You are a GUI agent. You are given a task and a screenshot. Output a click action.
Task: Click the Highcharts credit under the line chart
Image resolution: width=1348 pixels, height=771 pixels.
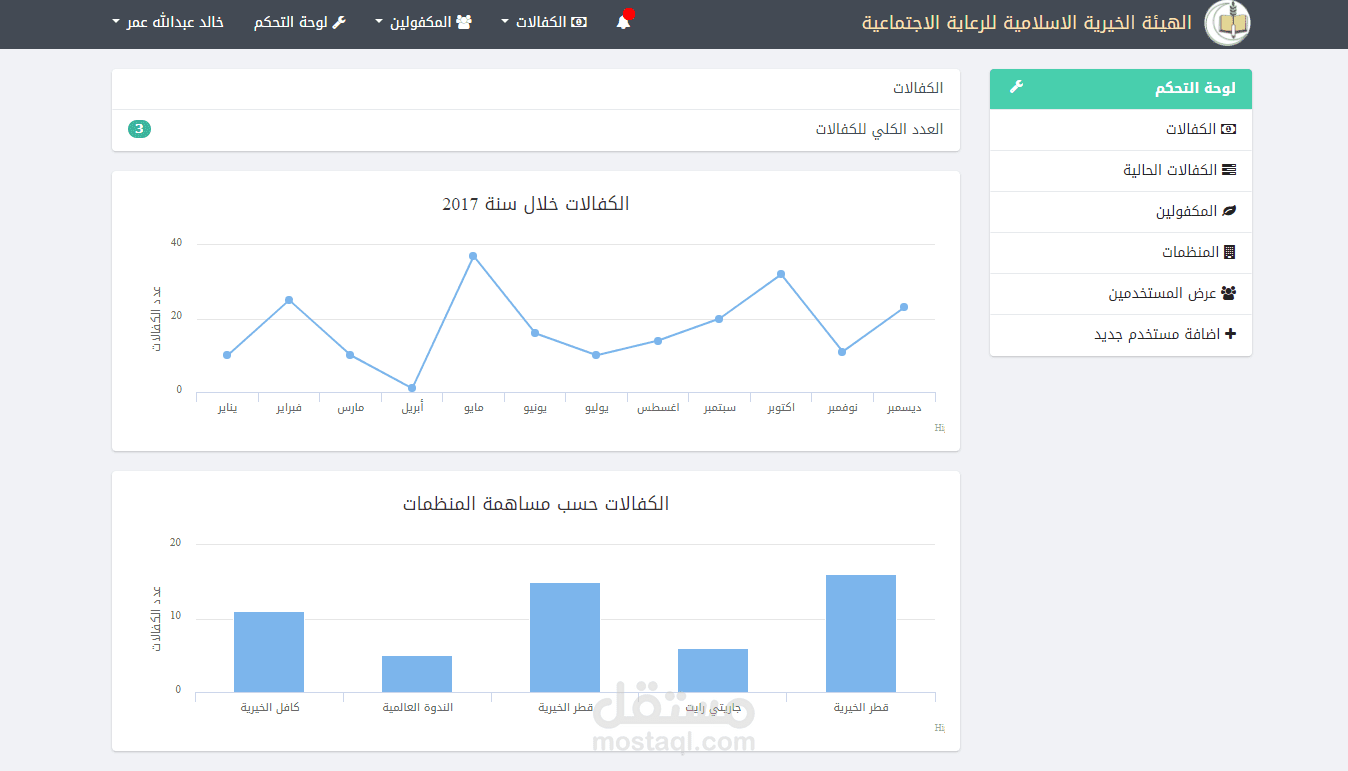click(x=939, y=428)
